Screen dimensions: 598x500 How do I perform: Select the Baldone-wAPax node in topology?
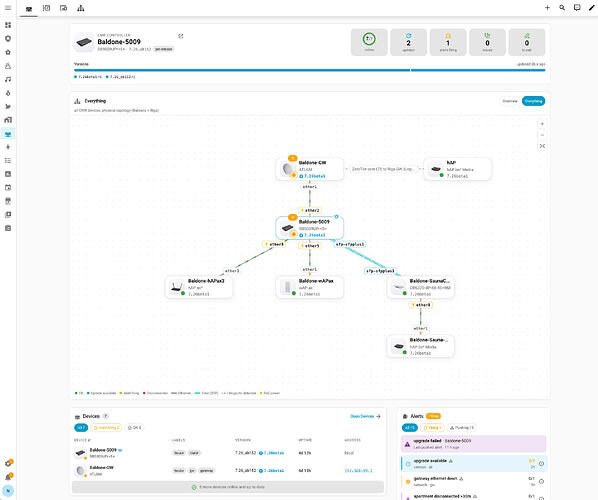(x=309, y=287)
